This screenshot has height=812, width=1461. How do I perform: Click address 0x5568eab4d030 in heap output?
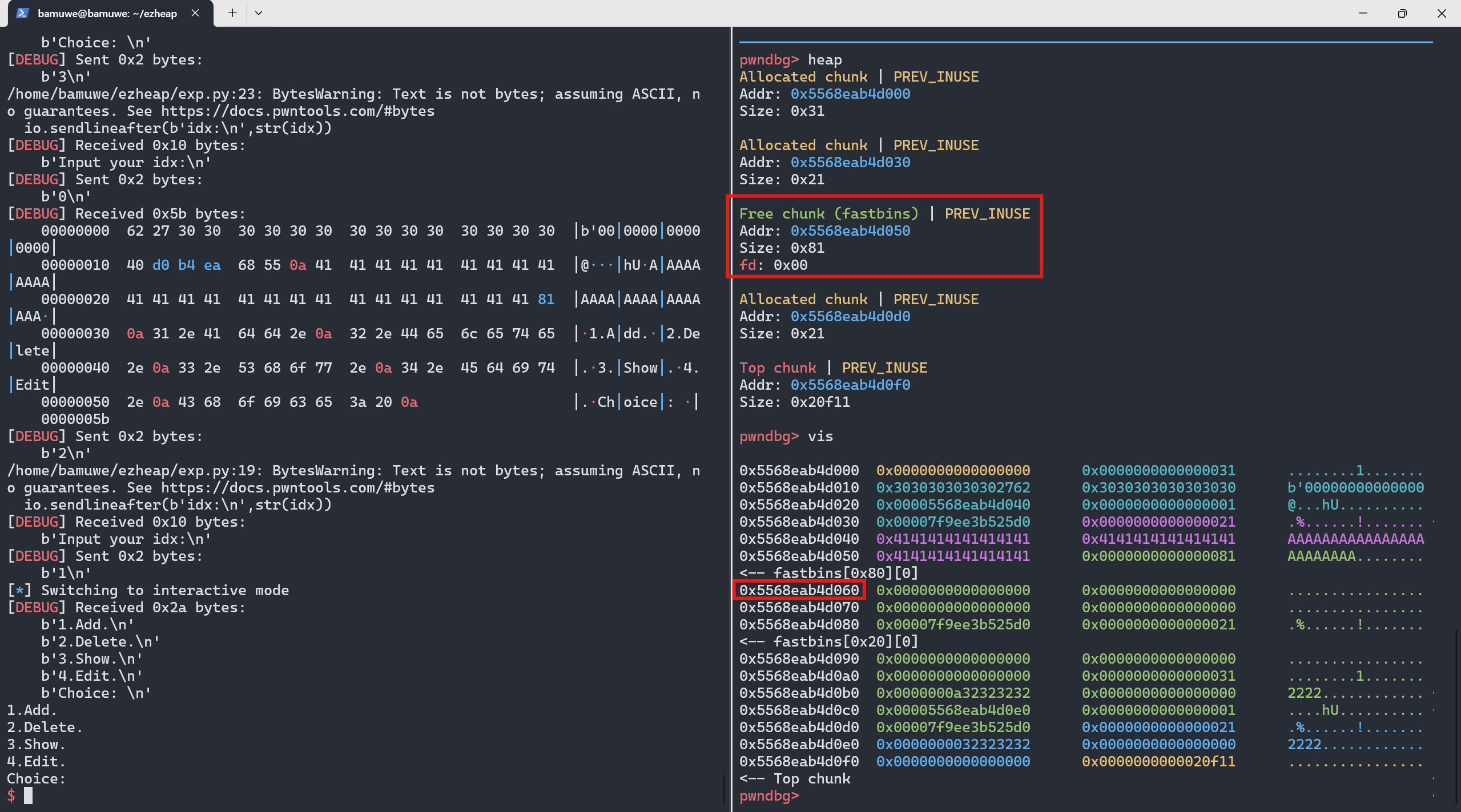(850, 162)
